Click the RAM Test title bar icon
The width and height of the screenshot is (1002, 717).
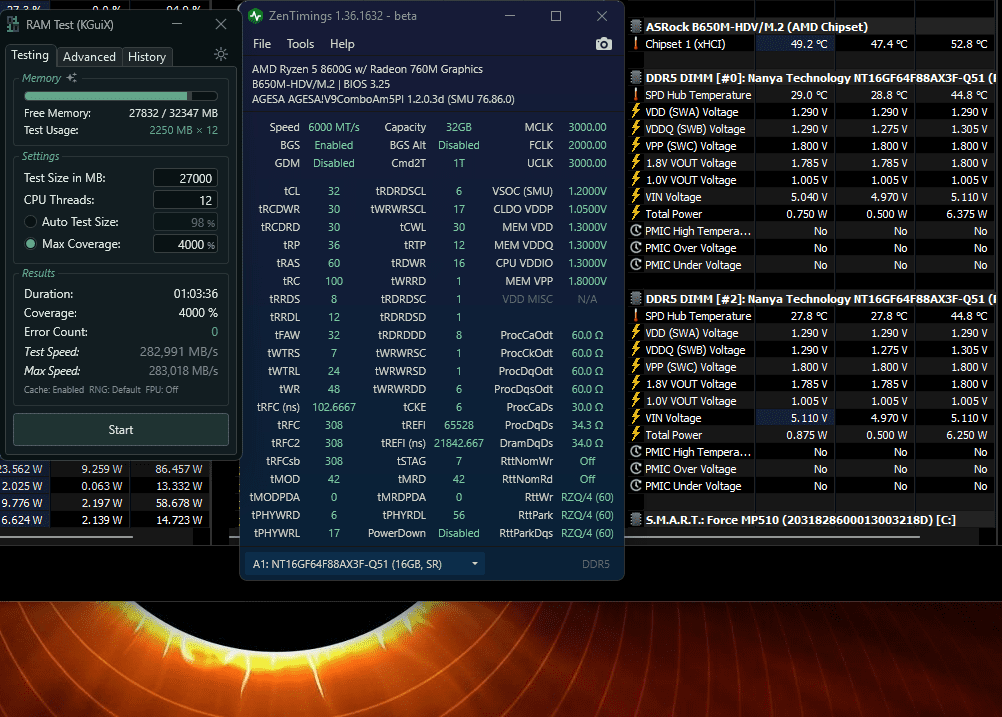[13, 24]
